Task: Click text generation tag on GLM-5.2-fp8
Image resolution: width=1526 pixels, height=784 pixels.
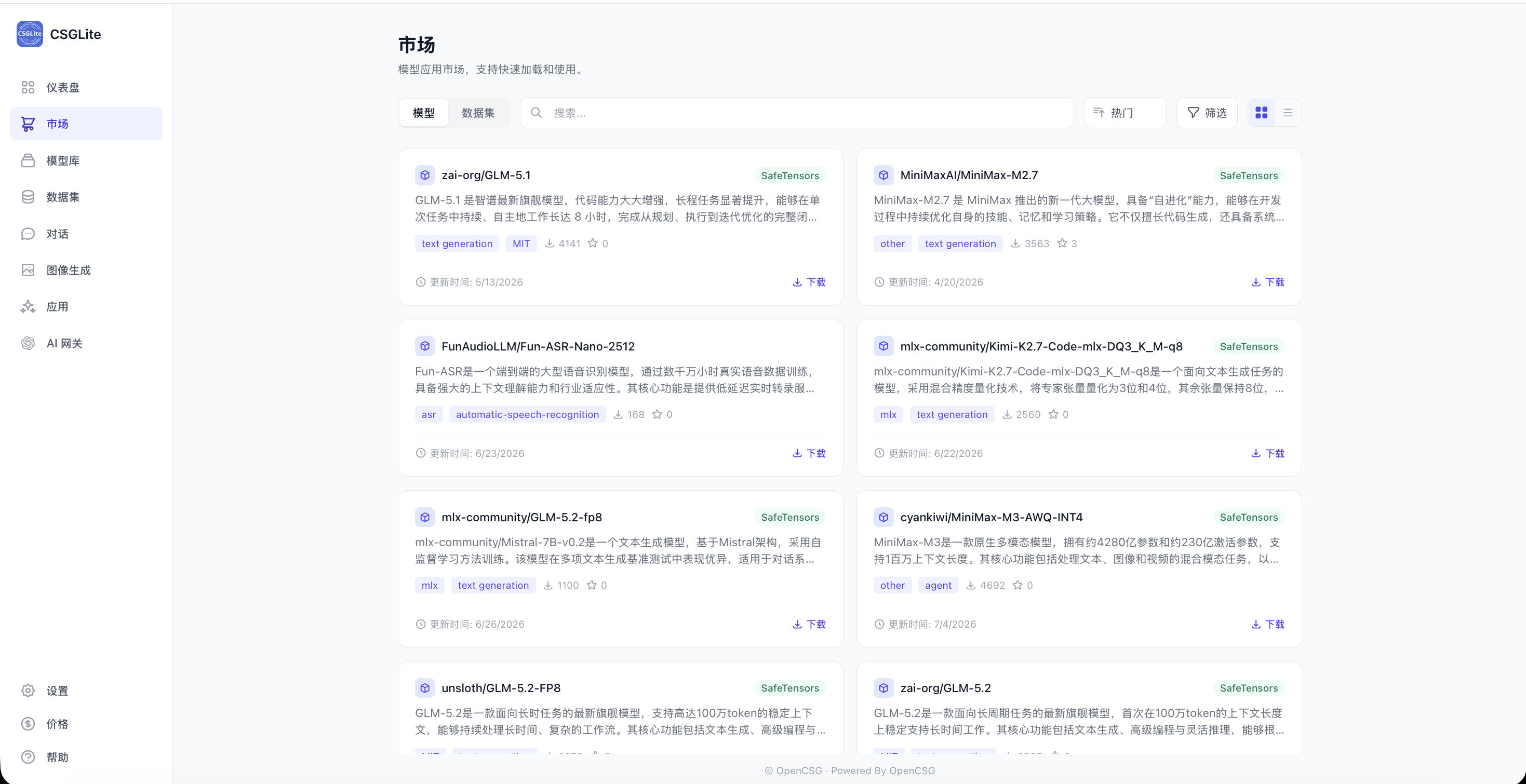Action: coord(493,585)
